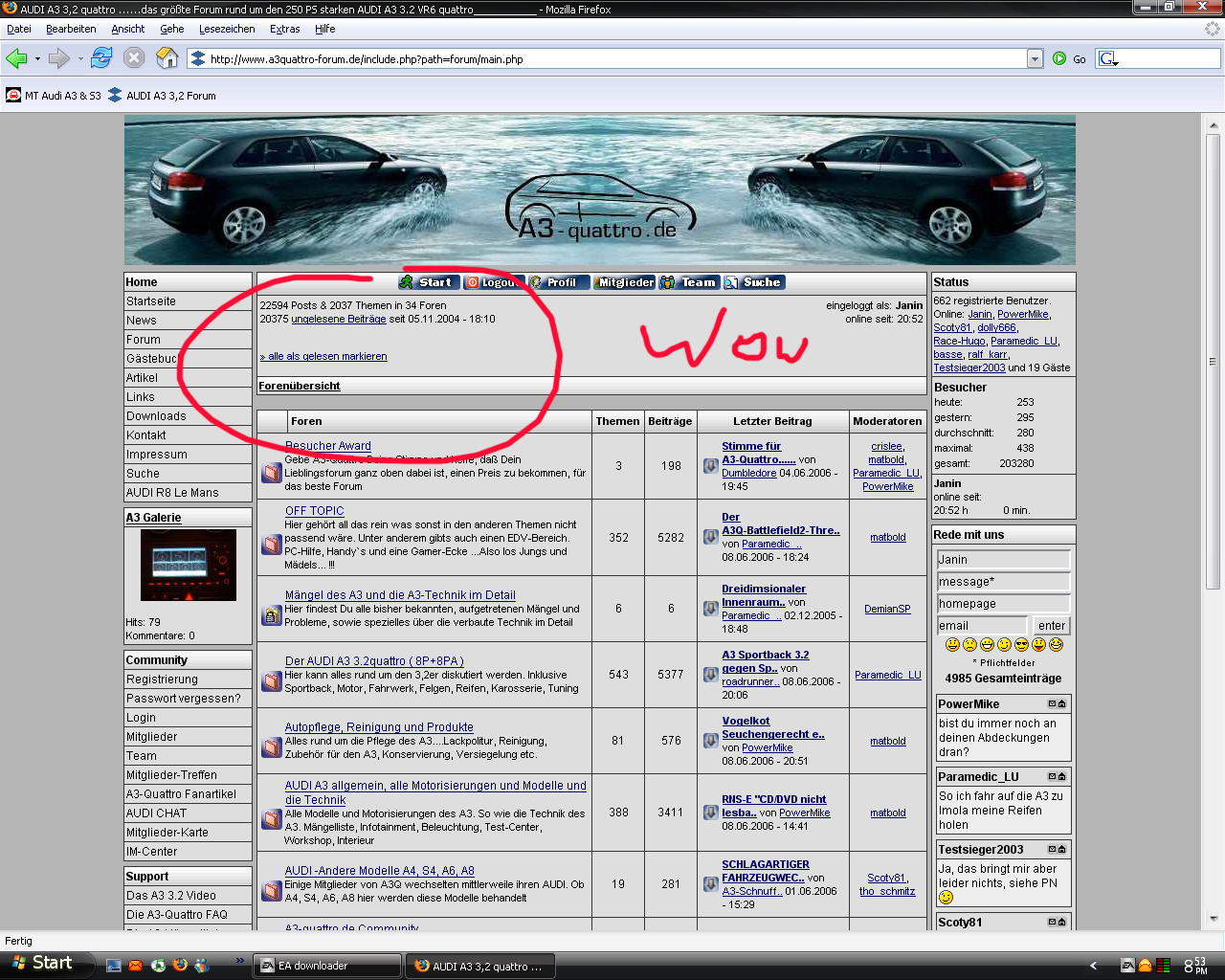Click the folder icon beside OFF TOPIC
Image resolution: width=1225 pixels, height=980 pixels.
coord(272,545)
